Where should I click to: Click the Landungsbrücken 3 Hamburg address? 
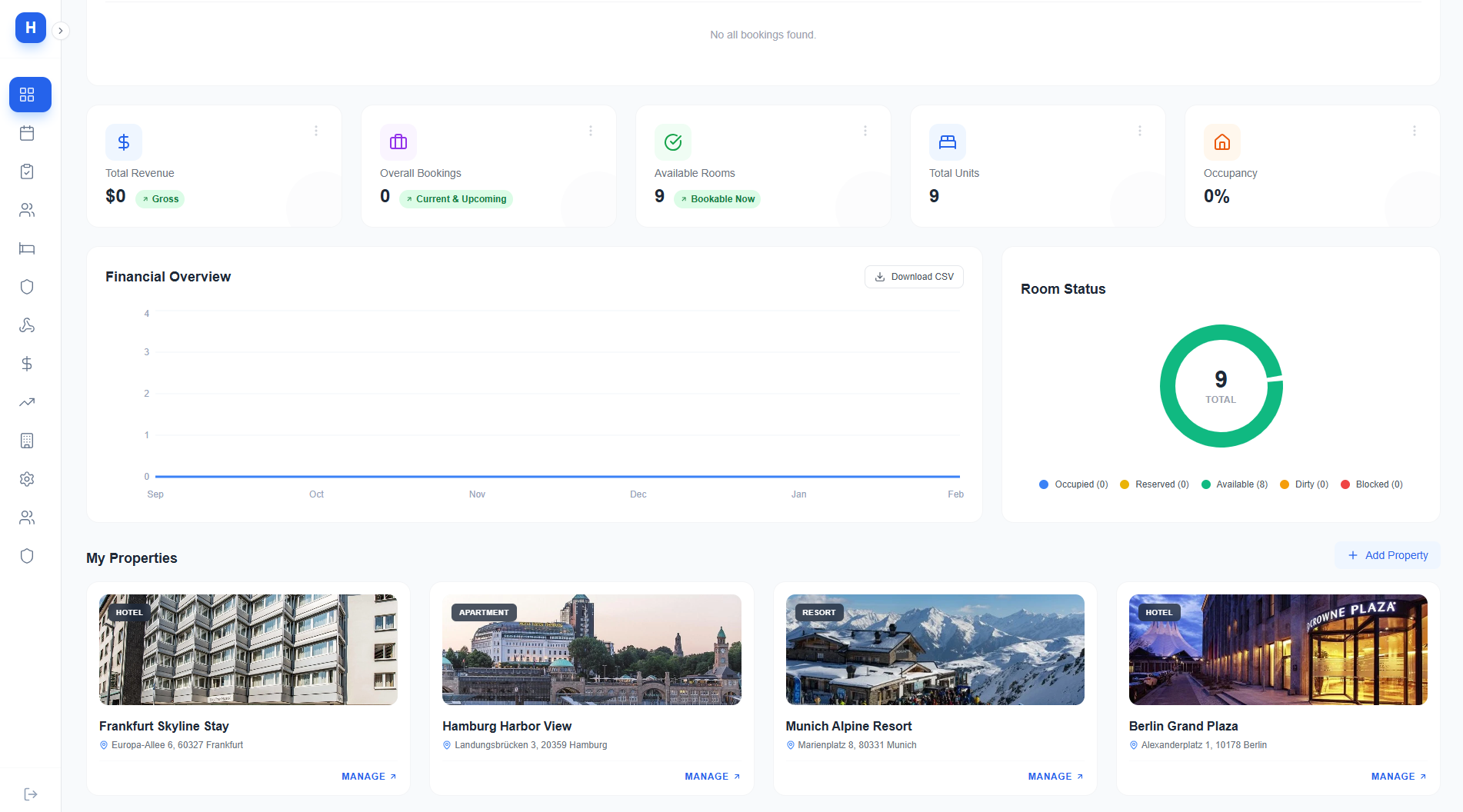click(531, 745)
